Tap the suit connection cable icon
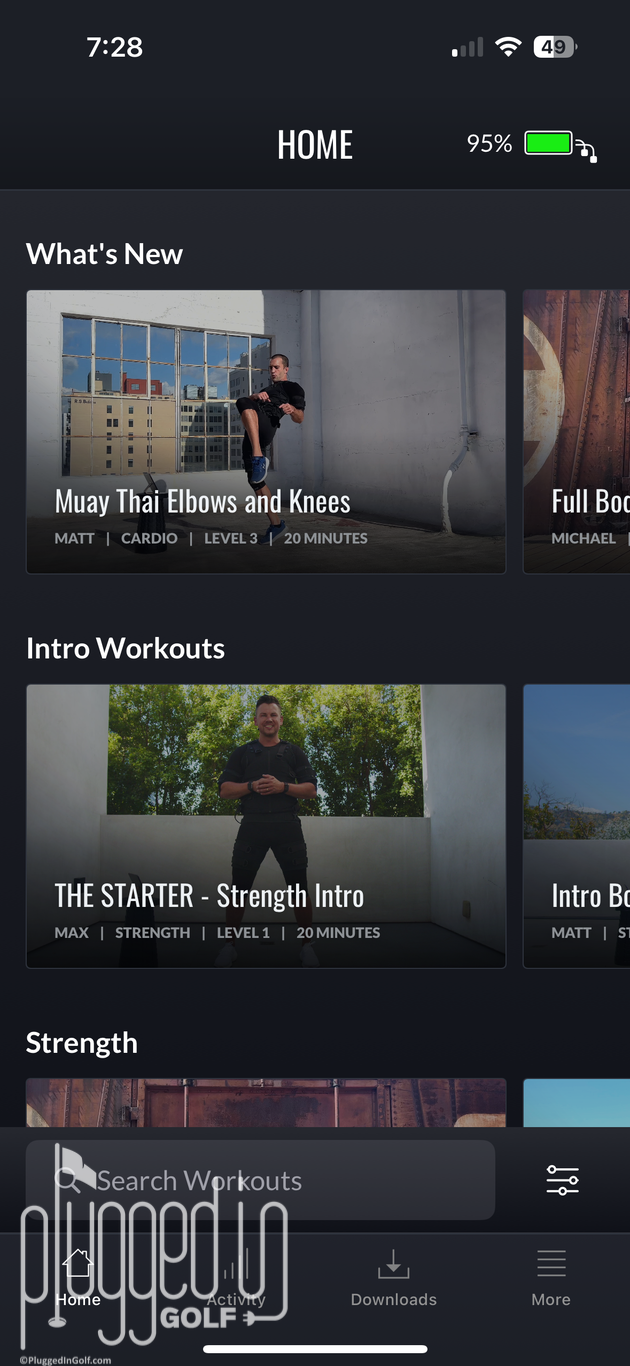The width and height of the screenshot is (630, 1366). [x=588, y=151]
